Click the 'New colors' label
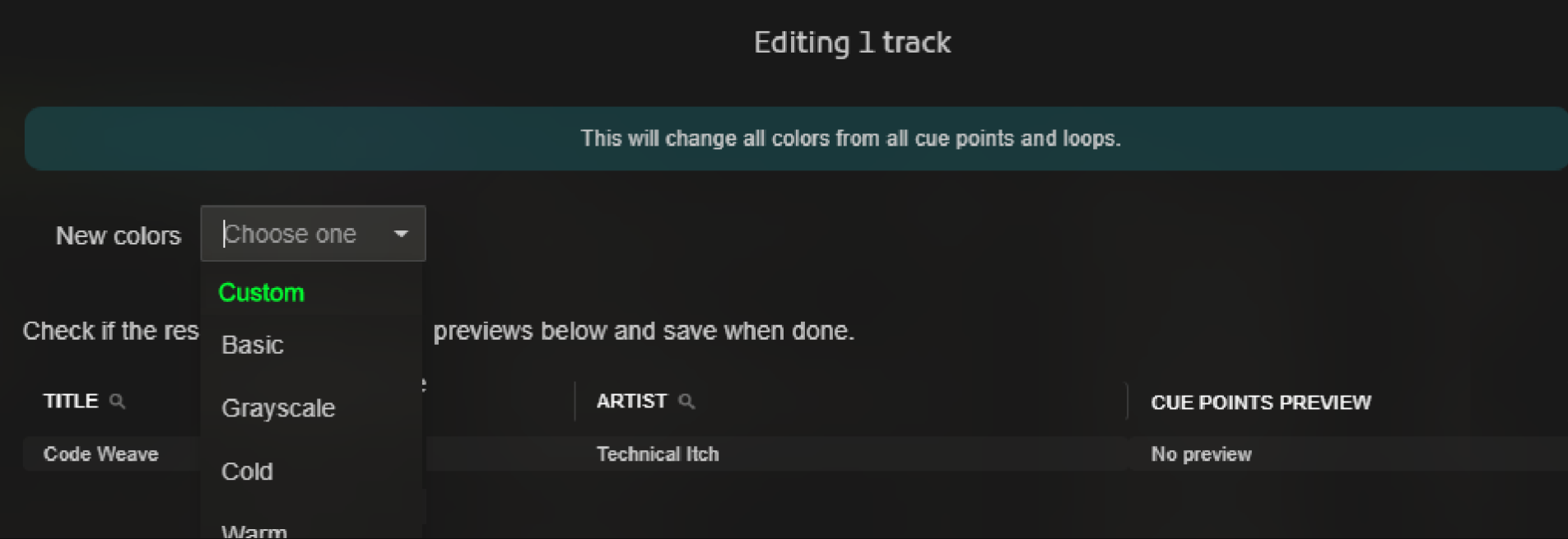Screen dimensions: 1568x539 point(119,236)
